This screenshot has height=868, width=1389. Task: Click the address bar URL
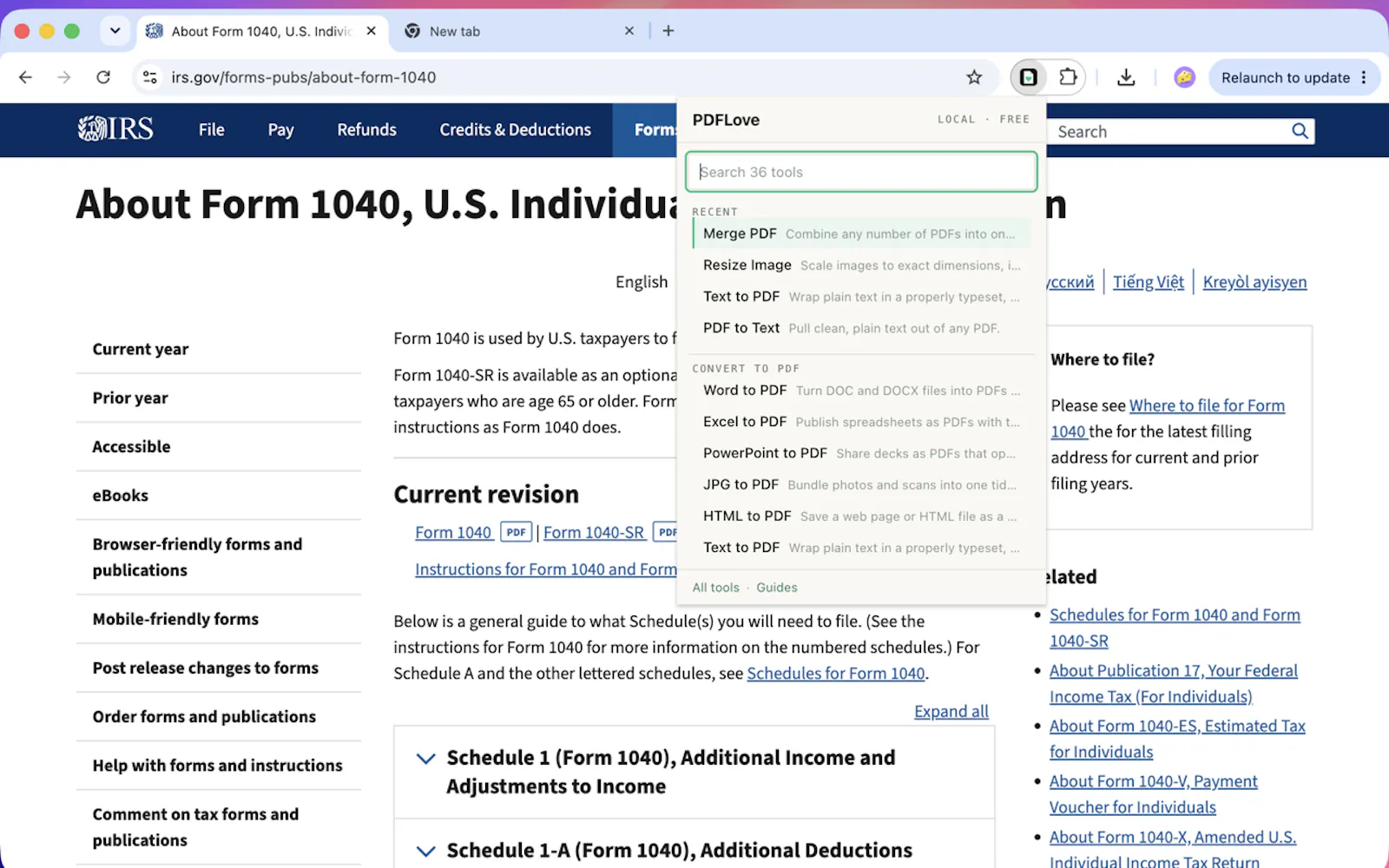[x=304, y=77]
